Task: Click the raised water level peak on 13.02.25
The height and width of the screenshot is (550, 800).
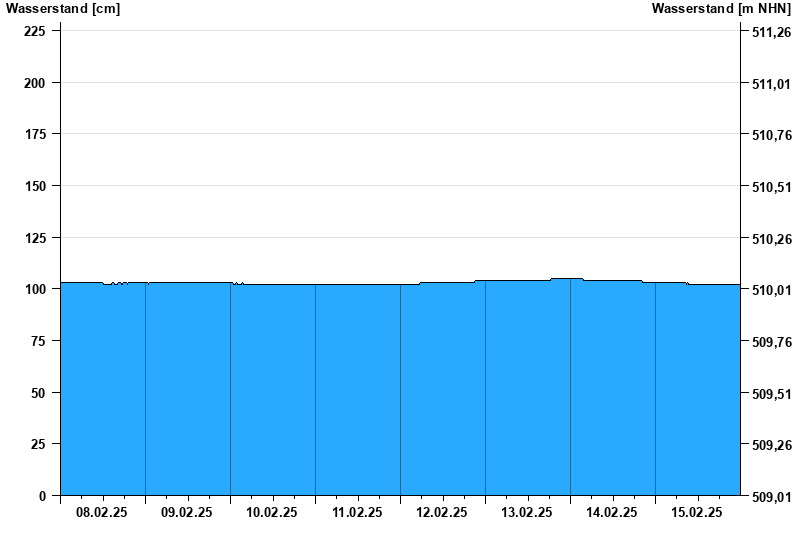Action: point(566,279)
